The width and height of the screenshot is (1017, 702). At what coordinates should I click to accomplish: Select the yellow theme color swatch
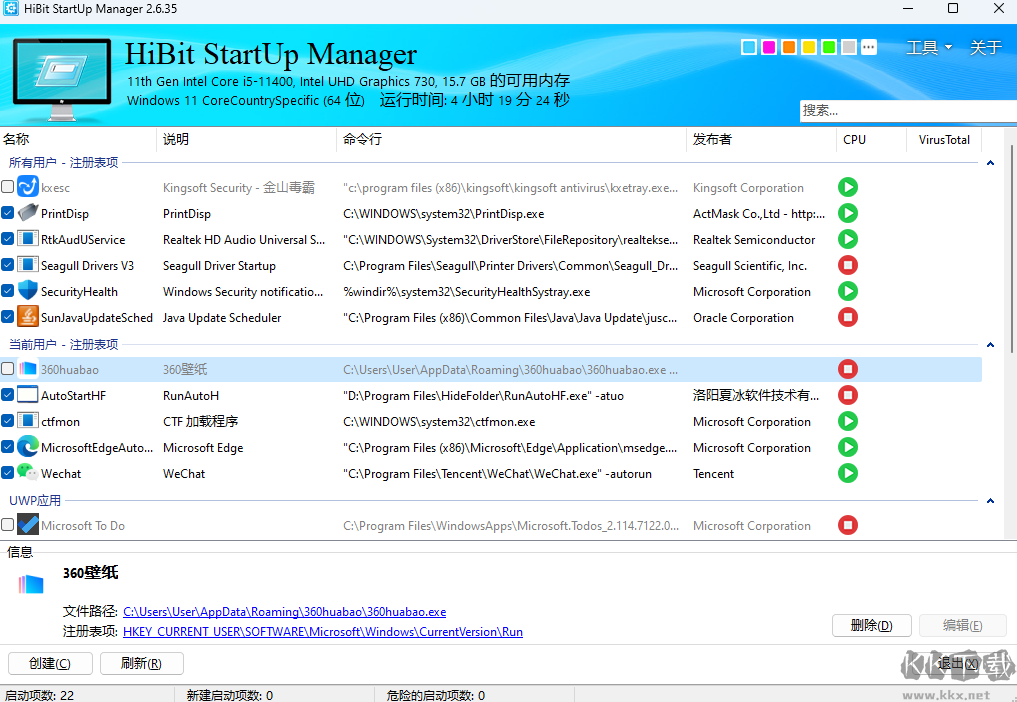[x=809, y=47]
